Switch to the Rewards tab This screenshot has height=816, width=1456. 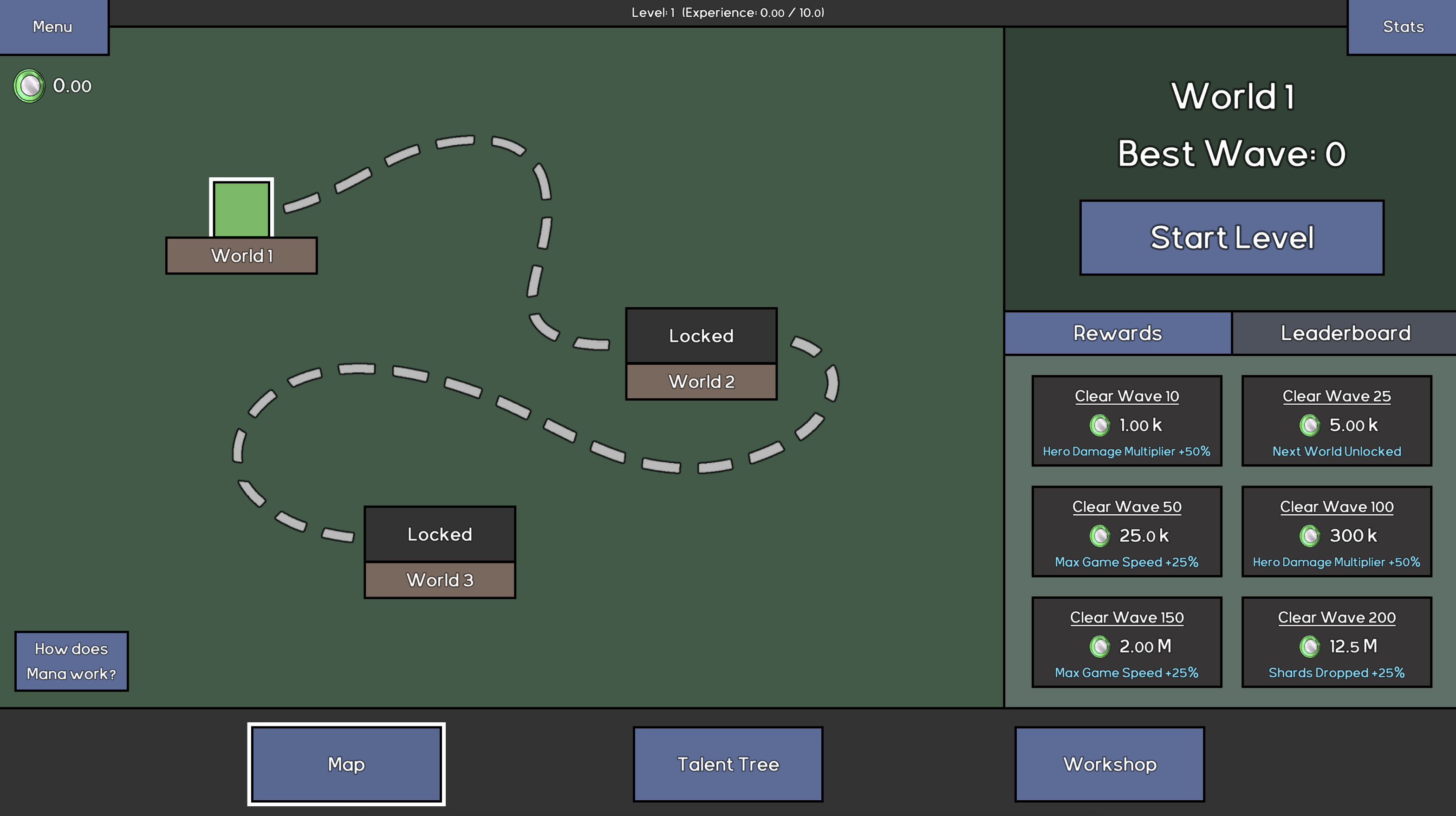tap(1118, 333)
